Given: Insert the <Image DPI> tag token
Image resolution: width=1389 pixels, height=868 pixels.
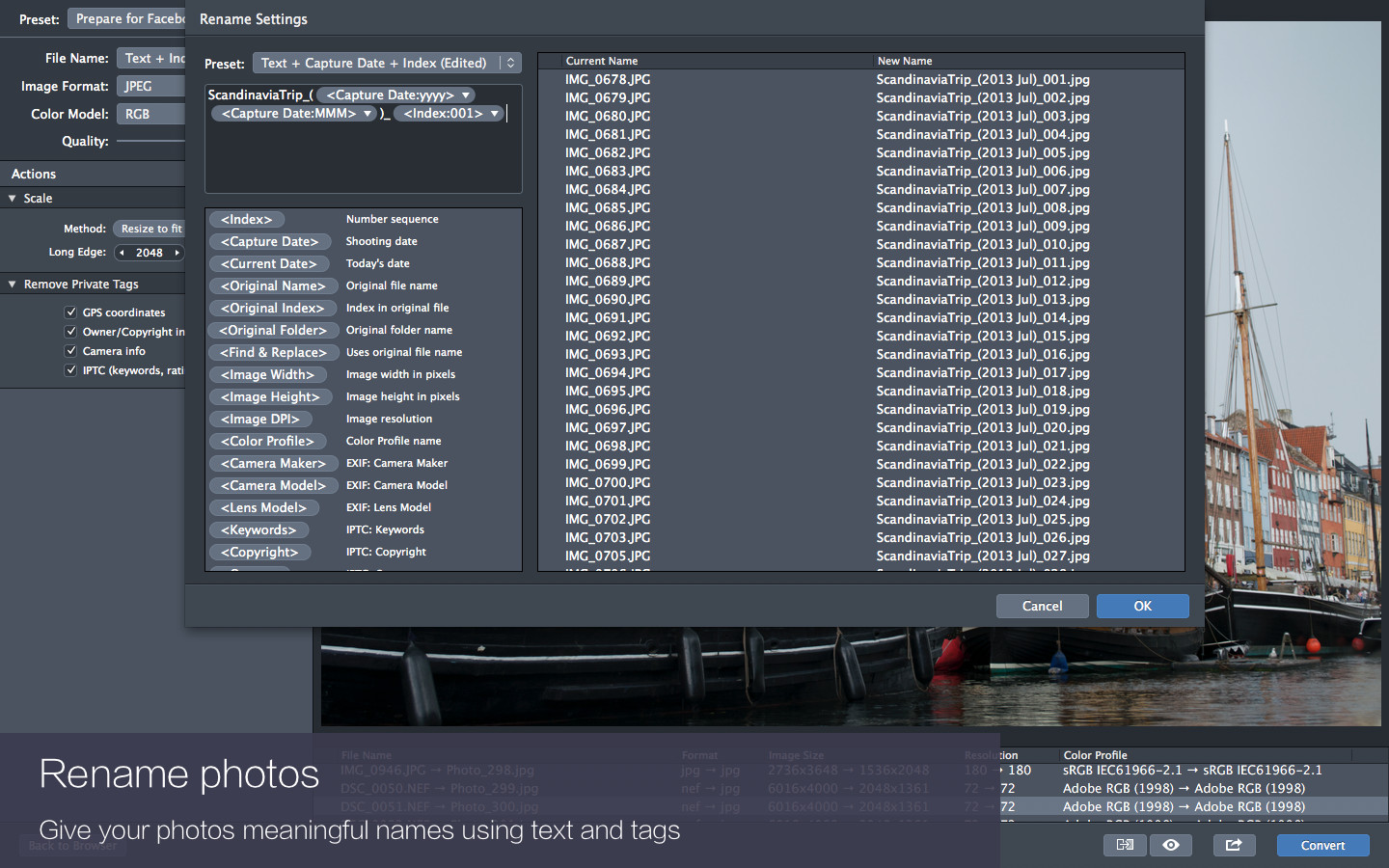Looking at the screenshot, I should [260, 420].
